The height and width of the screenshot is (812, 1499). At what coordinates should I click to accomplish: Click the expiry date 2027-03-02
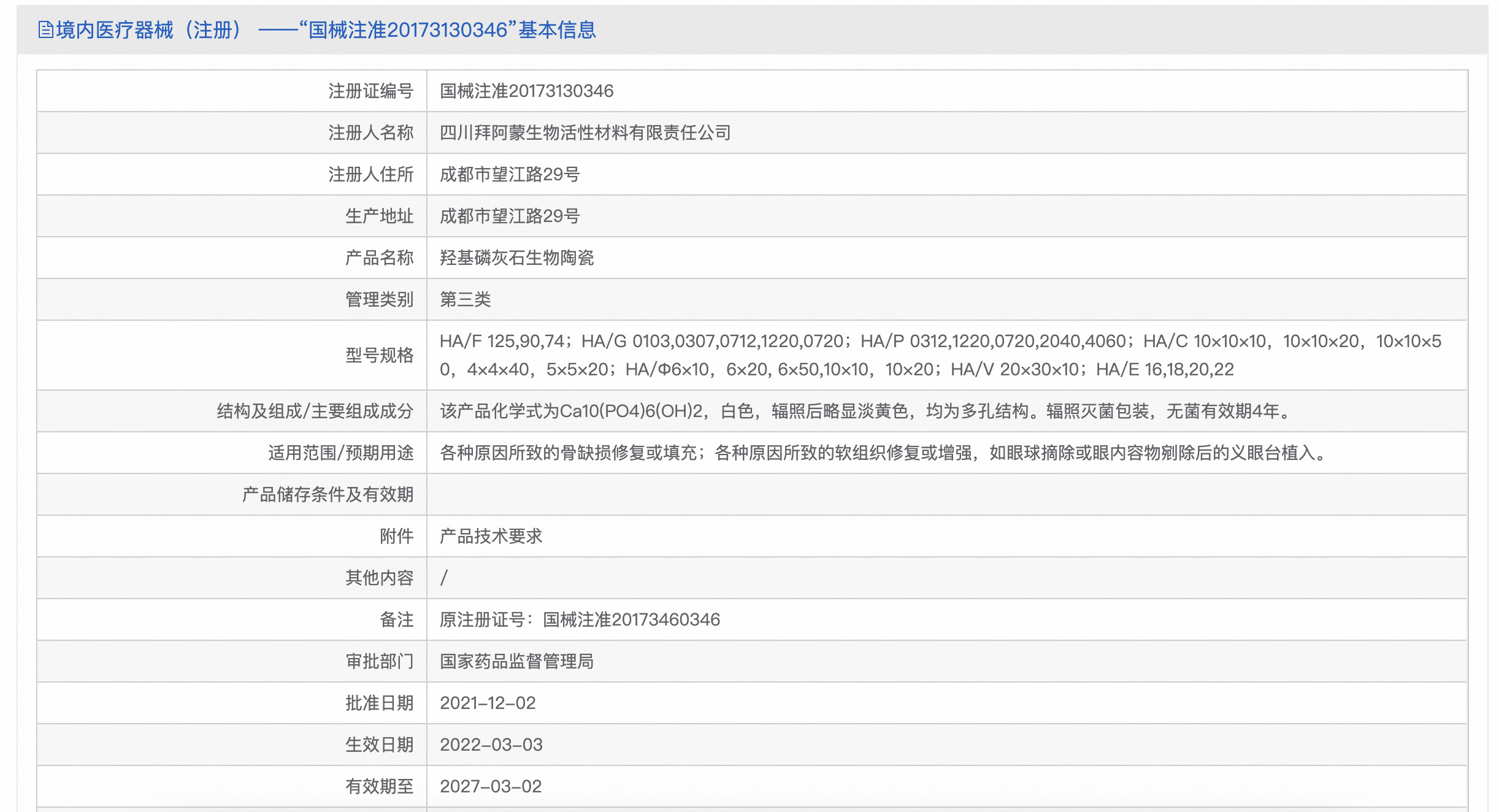pyautogui.click(x=491, y=786)
